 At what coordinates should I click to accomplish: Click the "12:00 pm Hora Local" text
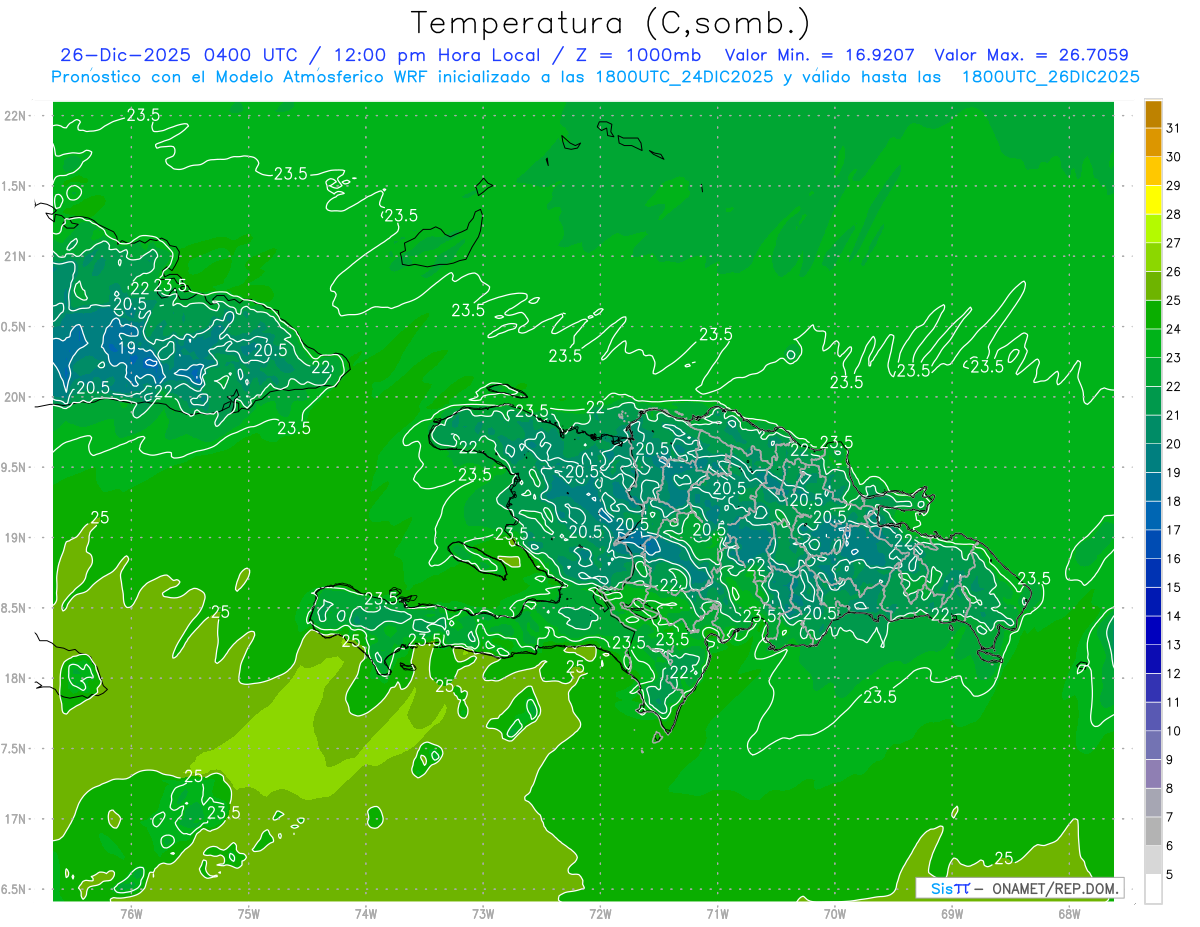tap(437, 55)
